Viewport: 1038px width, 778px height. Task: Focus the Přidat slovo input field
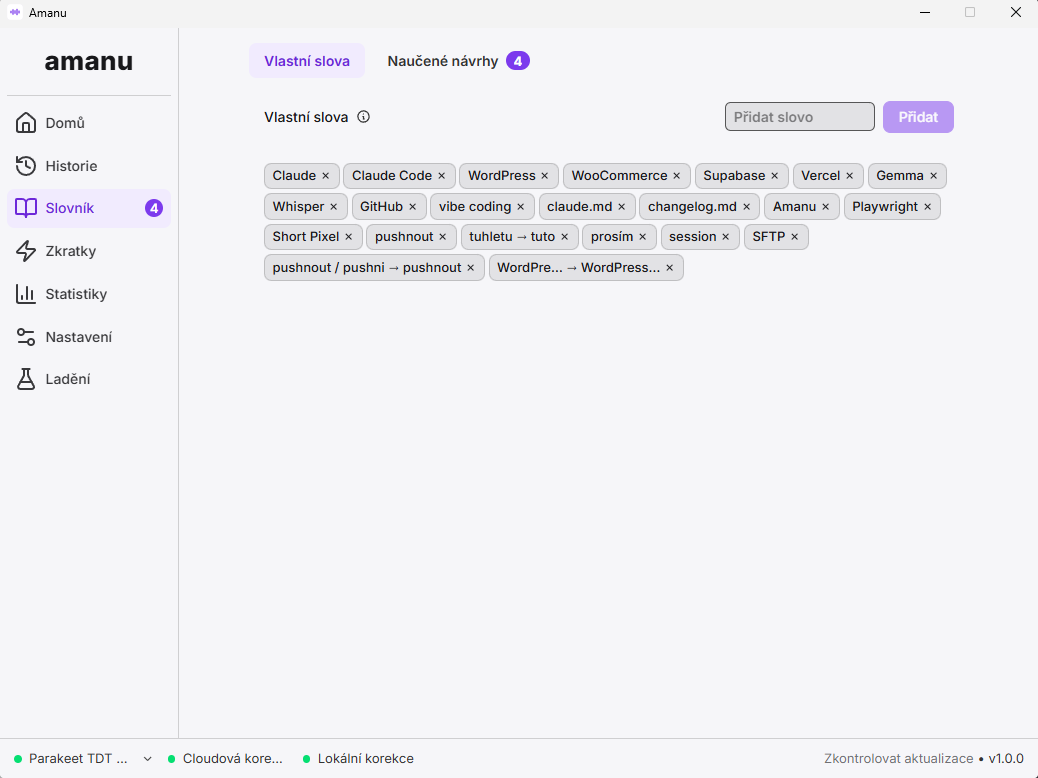(800, 117)
